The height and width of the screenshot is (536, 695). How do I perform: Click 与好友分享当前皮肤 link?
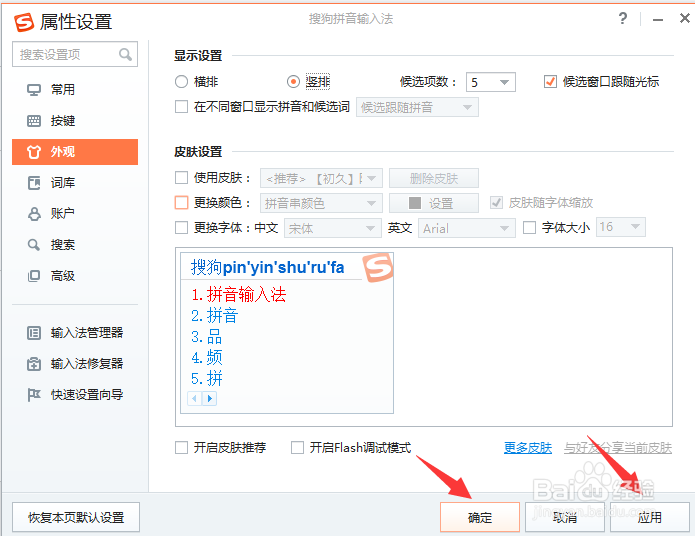618,448
